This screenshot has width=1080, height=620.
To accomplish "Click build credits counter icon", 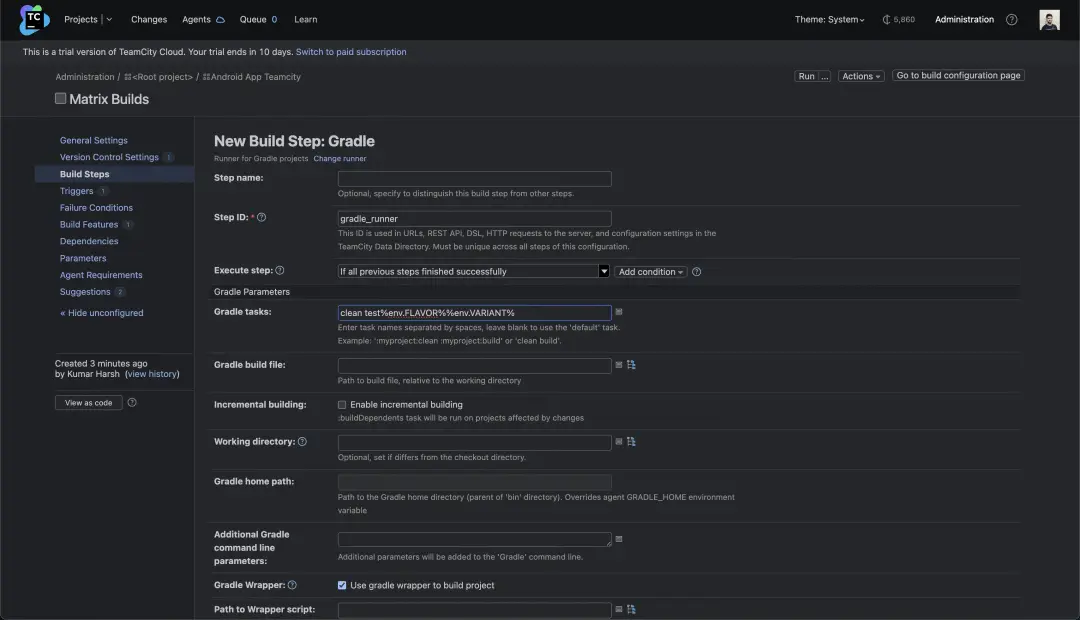I will coord(886,20).
